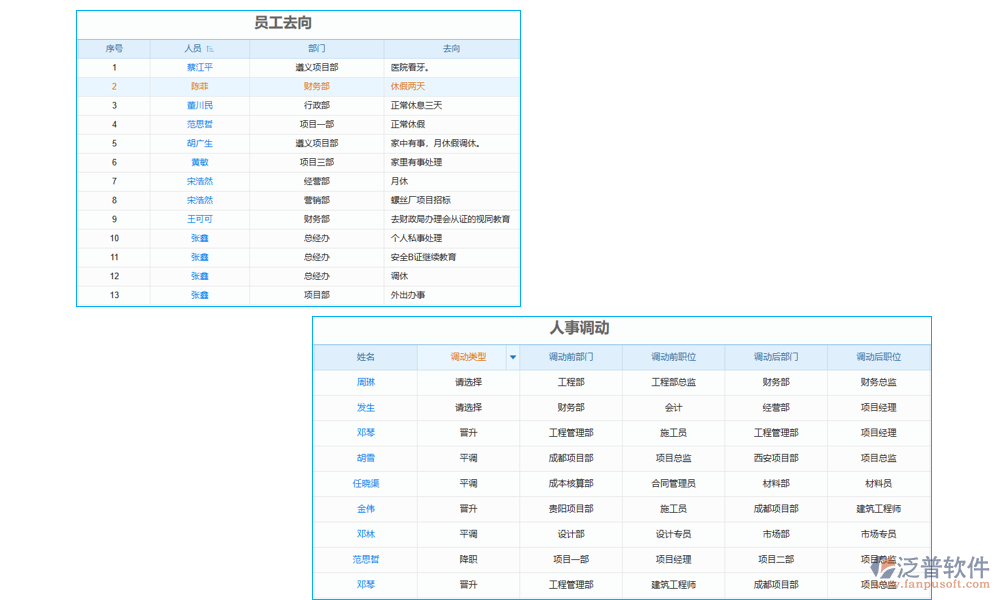Click the highlighted 陈菲 name link
Screen dimensions: 1000x600
[x=199, y=86]
